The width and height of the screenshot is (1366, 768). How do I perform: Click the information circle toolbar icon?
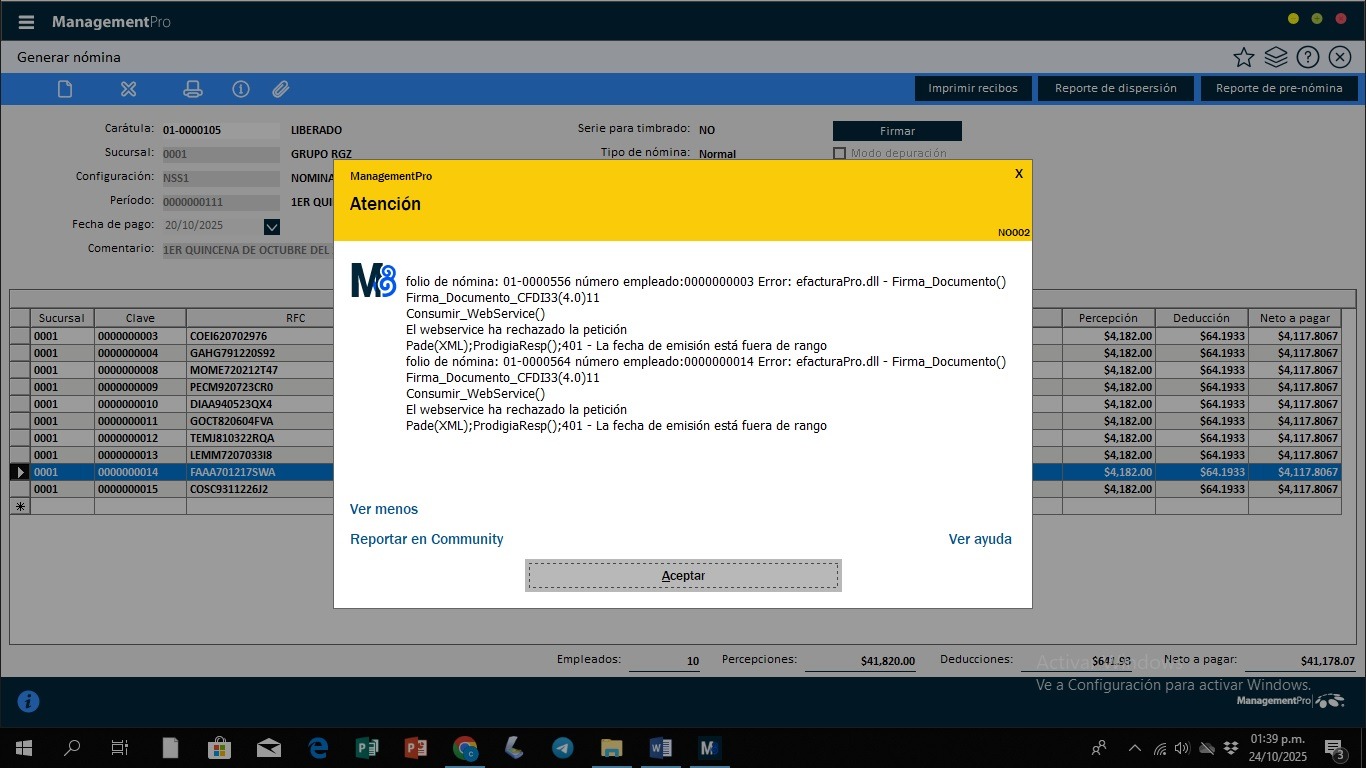point(240,89)
